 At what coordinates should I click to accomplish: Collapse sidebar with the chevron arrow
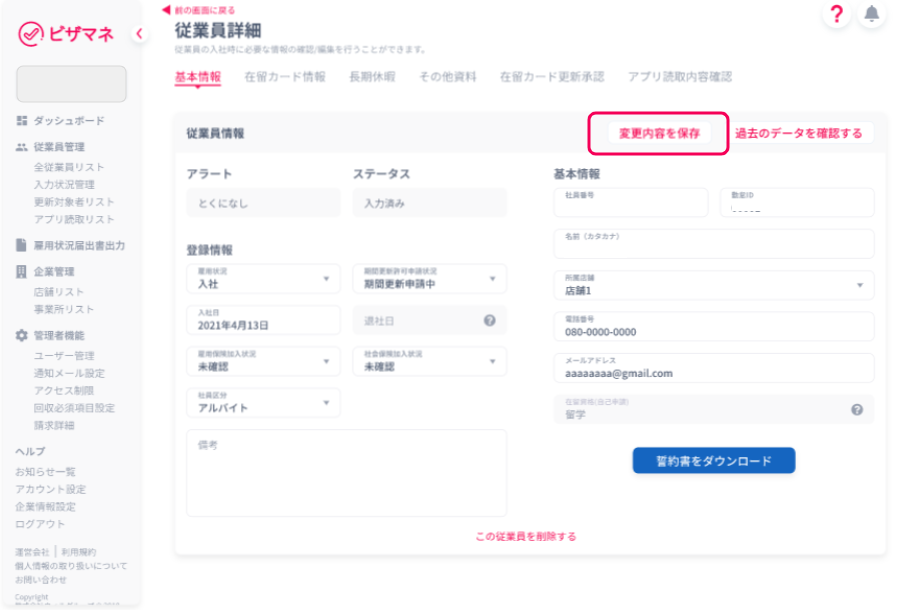point(139,34)
